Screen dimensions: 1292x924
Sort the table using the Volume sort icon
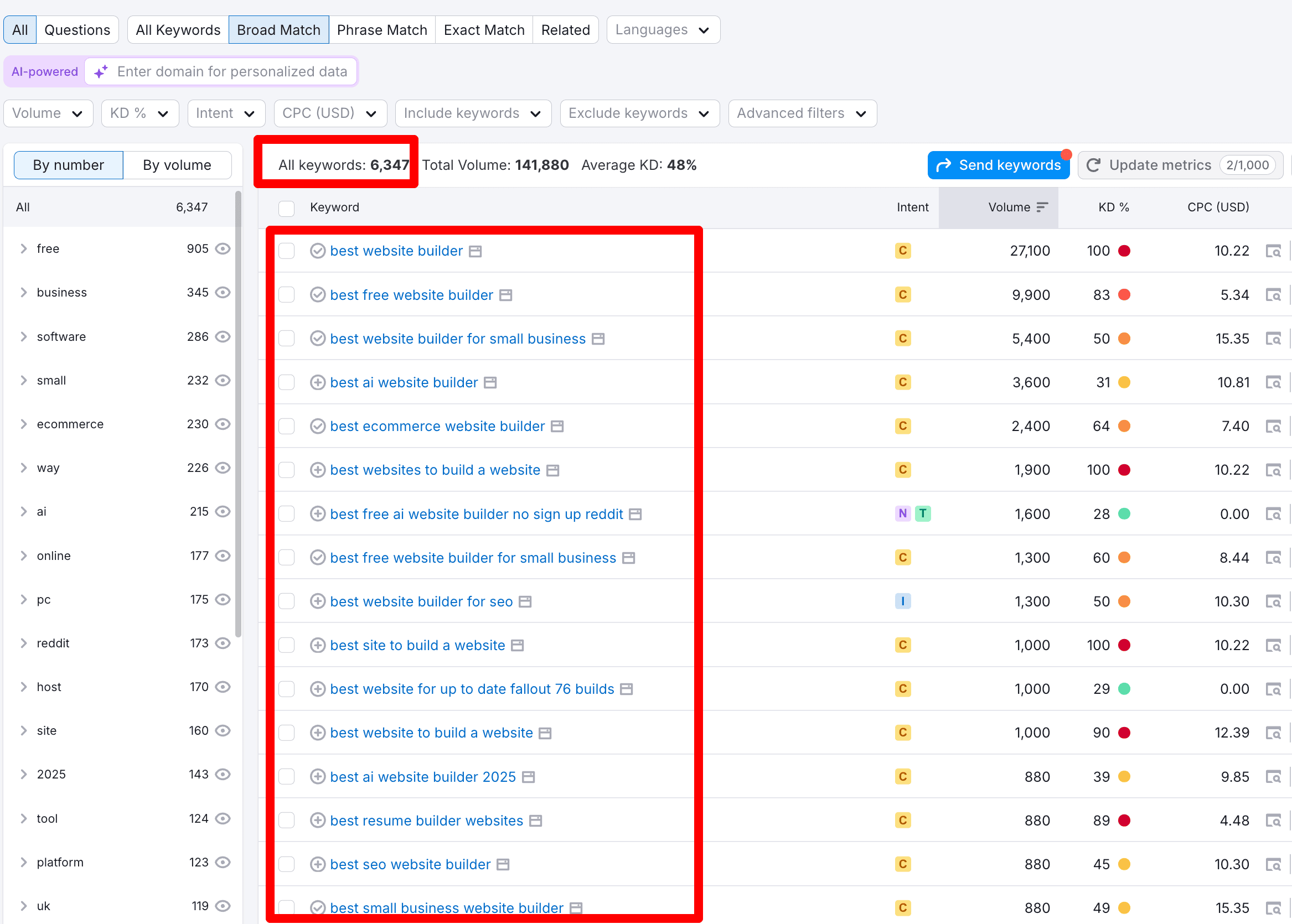(1043, 207)
